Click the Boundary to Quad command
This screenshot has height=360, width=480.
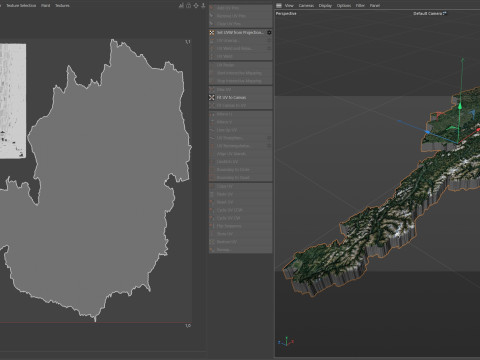click(x=240, y=178)
